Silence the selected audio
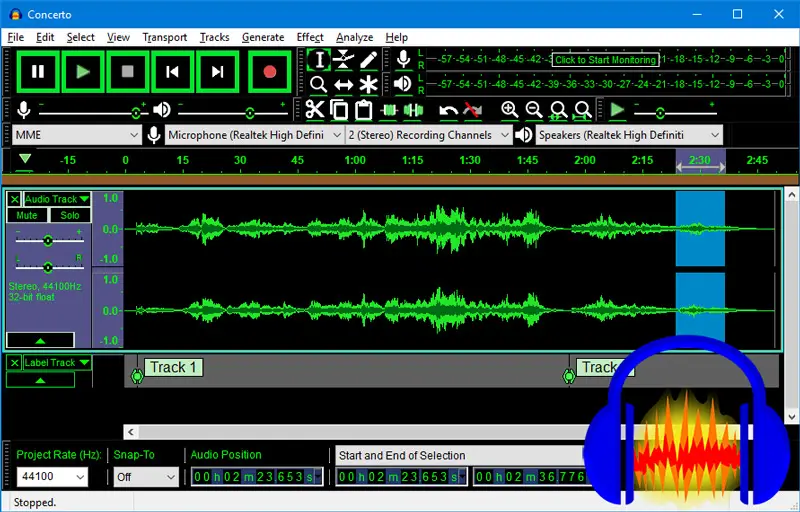800x512 pixels. click(x=413, y=110)
